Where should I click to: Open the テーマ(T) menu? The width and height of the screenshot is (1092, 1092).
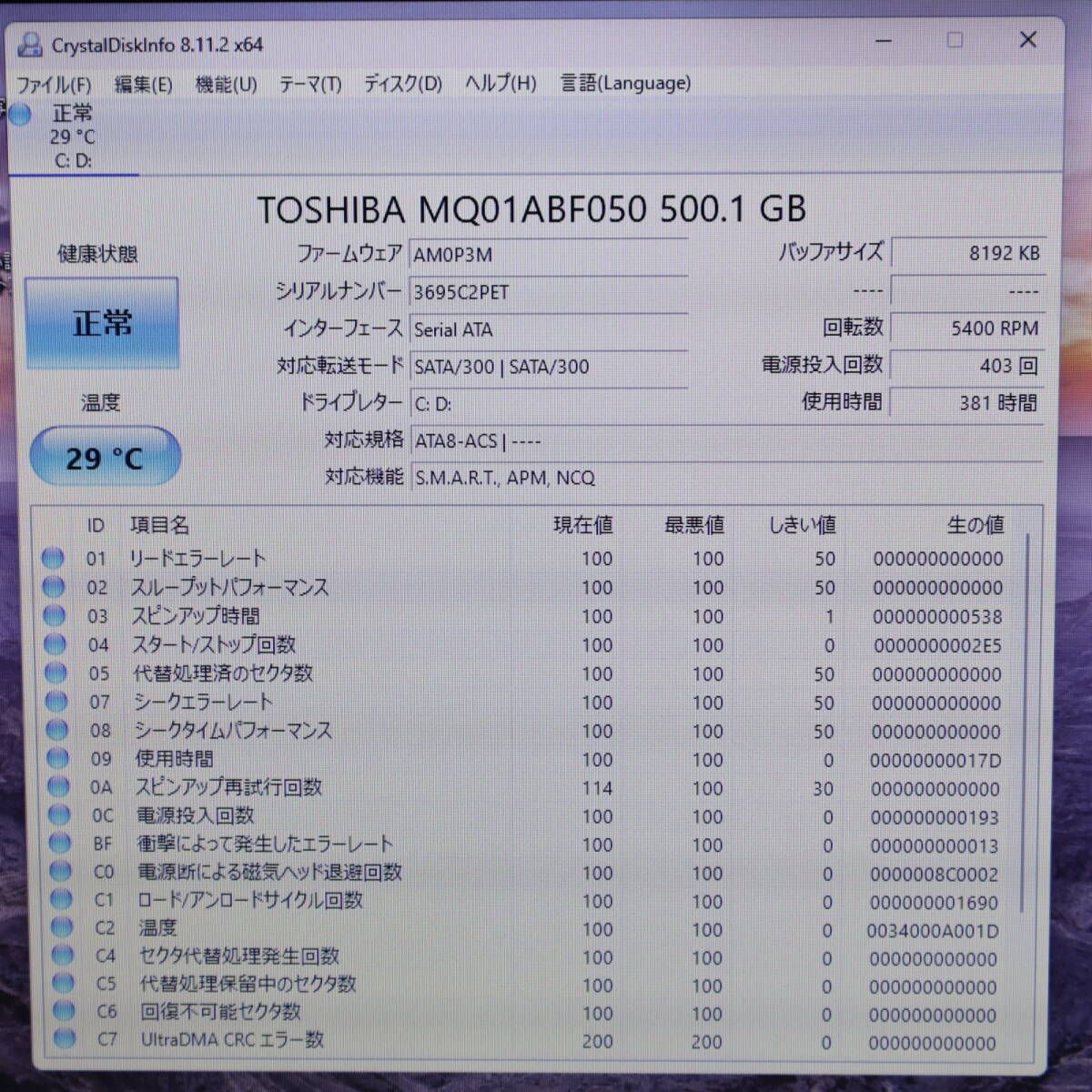pos(310,85)
